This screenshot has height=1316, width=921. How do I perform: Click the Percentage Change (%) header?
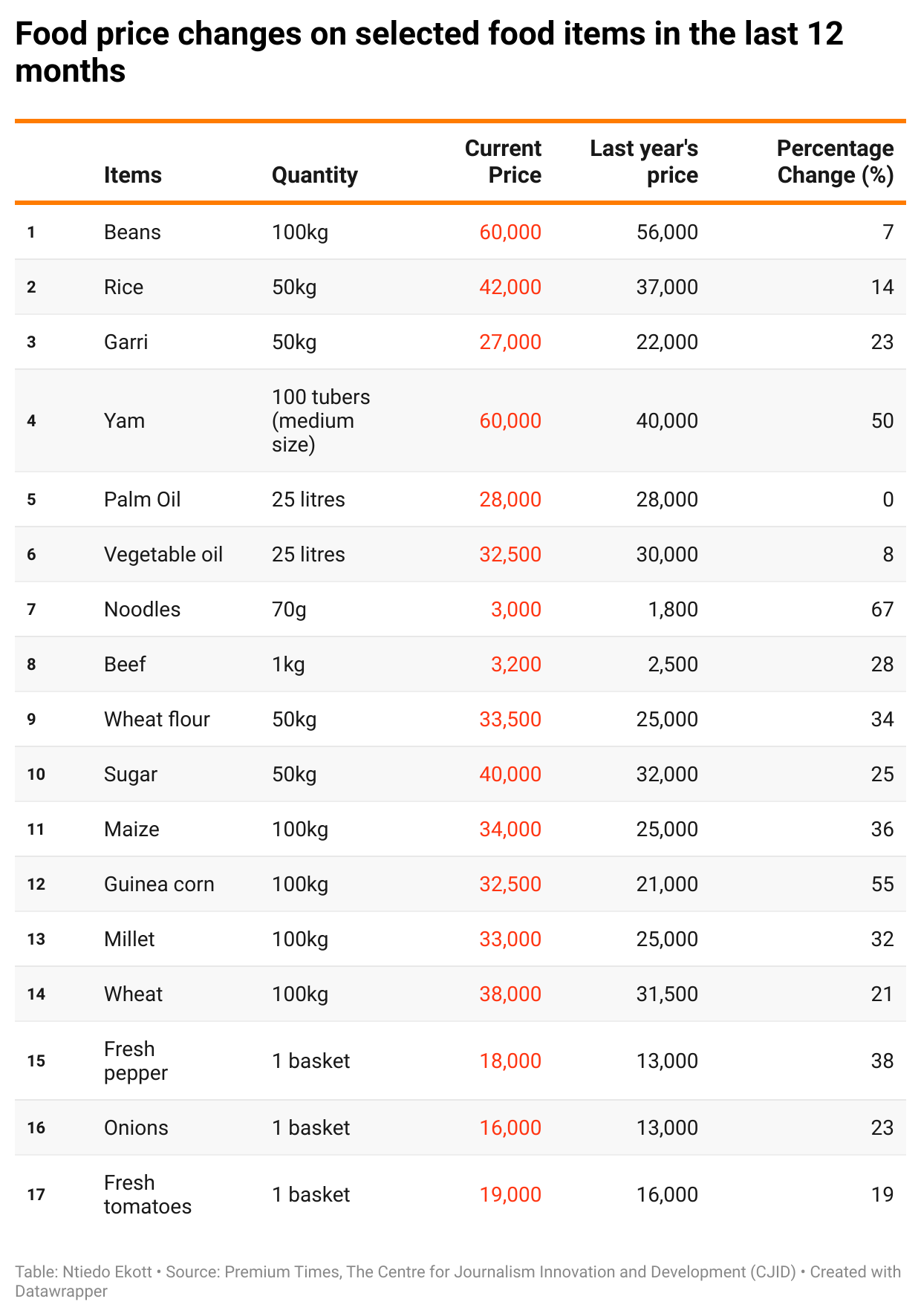coord(835,162)
